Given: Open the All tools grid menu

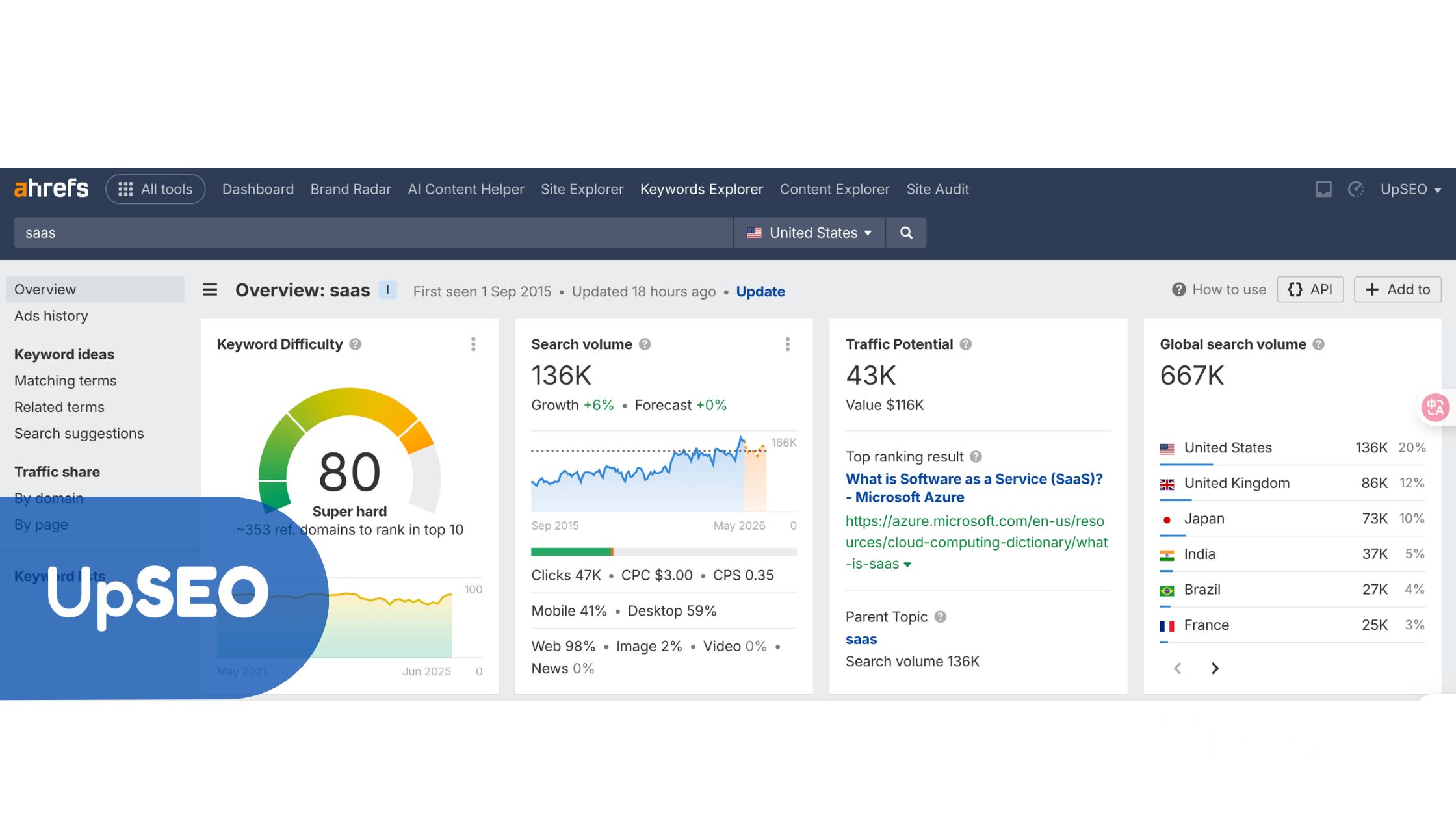Looking at the screenshot, I should 155,189.
